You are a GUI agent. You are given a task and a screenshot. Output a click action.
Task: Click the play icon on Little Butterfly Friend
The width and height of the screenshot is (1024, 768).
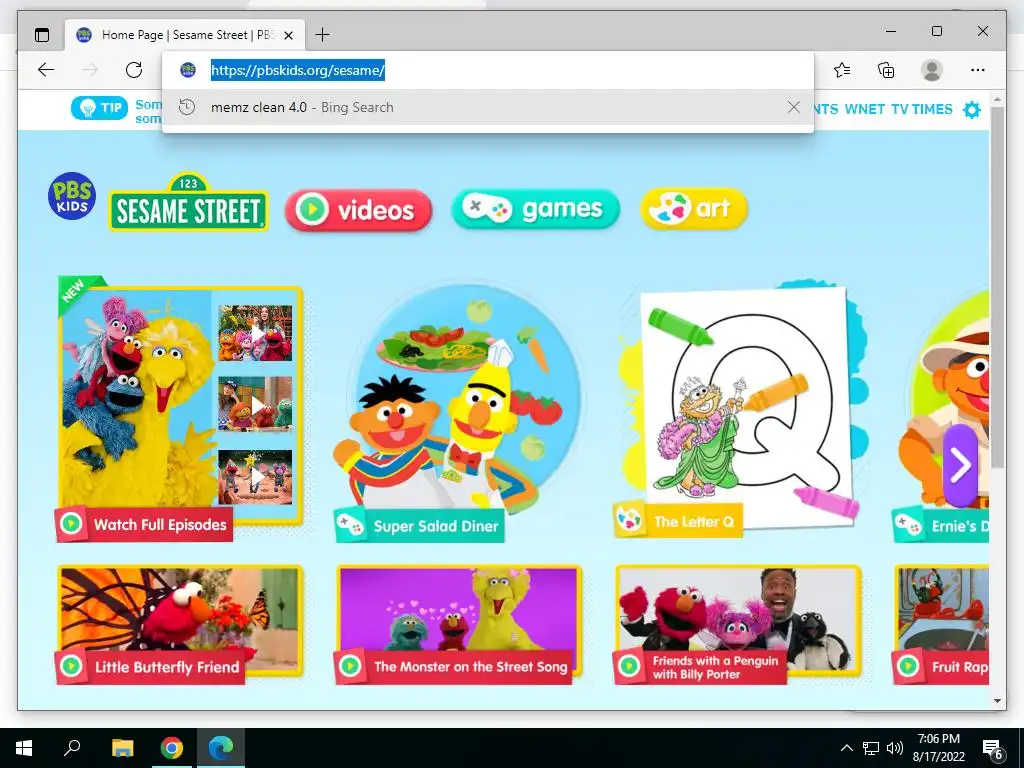point(71,666)
